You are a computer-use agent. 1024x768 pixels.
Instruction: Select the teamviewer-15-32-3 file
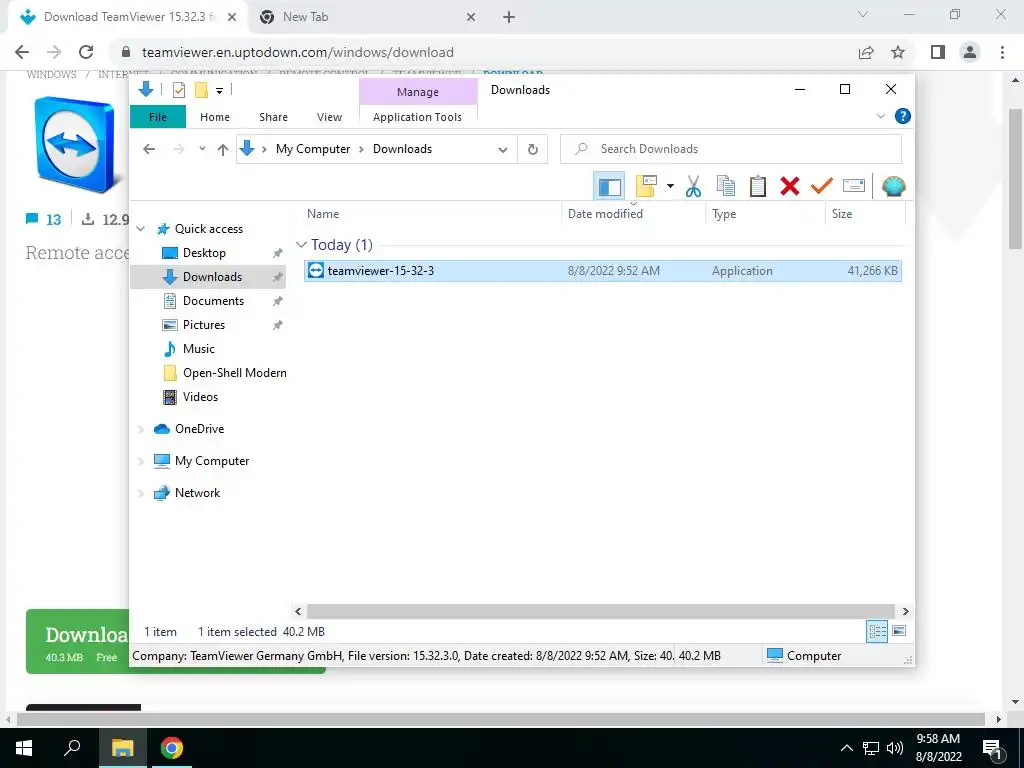pyautogui.click(x=602, y=270)
